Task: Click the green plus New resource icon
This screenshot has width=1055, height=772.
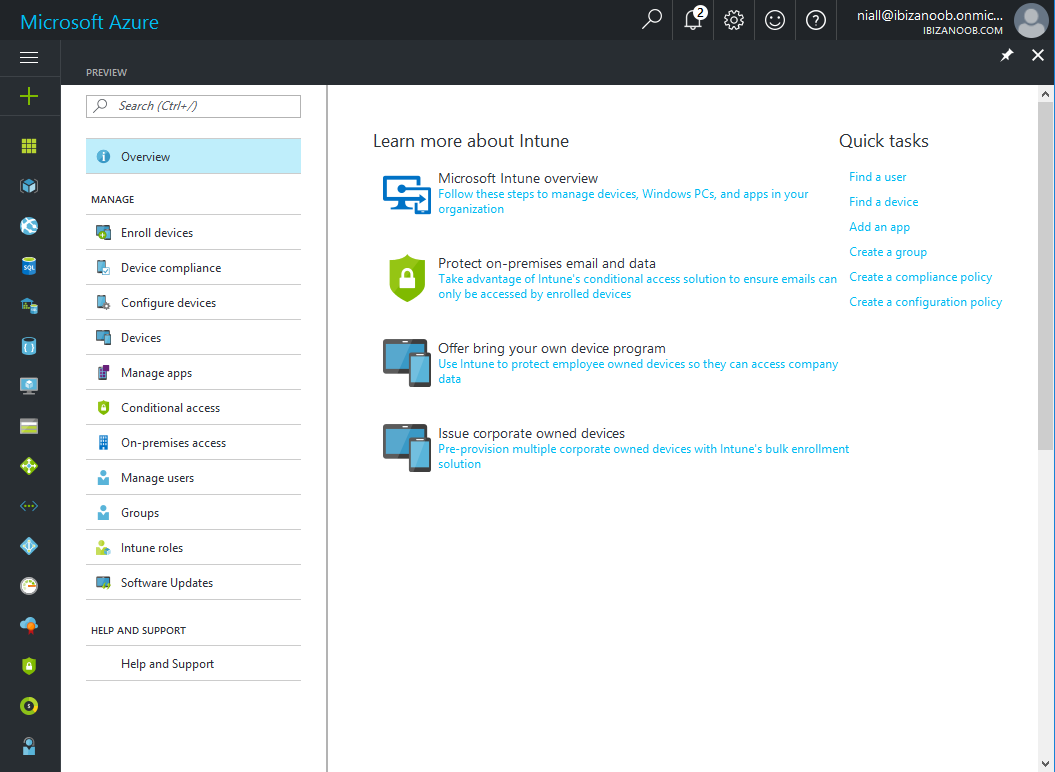Action: click(x=29, y=96)
